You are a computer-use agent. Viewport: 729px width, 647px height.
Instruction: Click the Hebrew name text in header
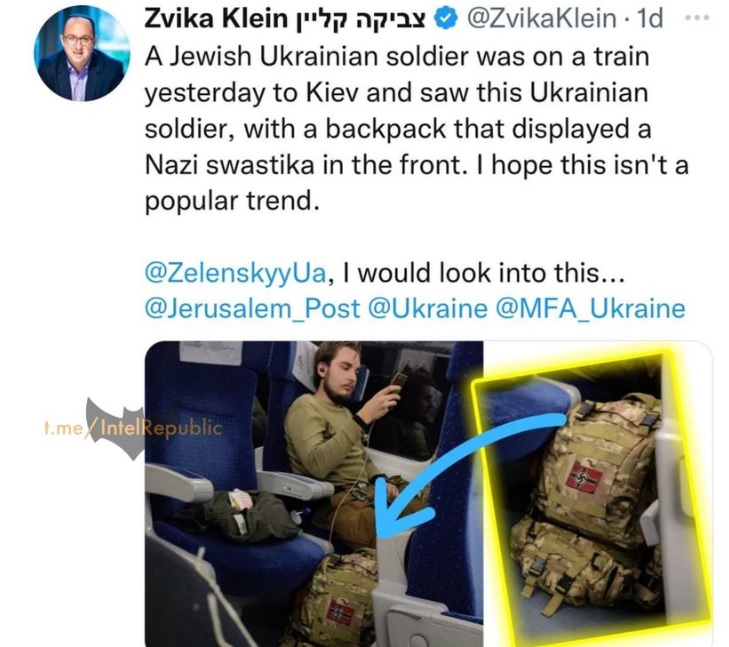coord(360,19)
